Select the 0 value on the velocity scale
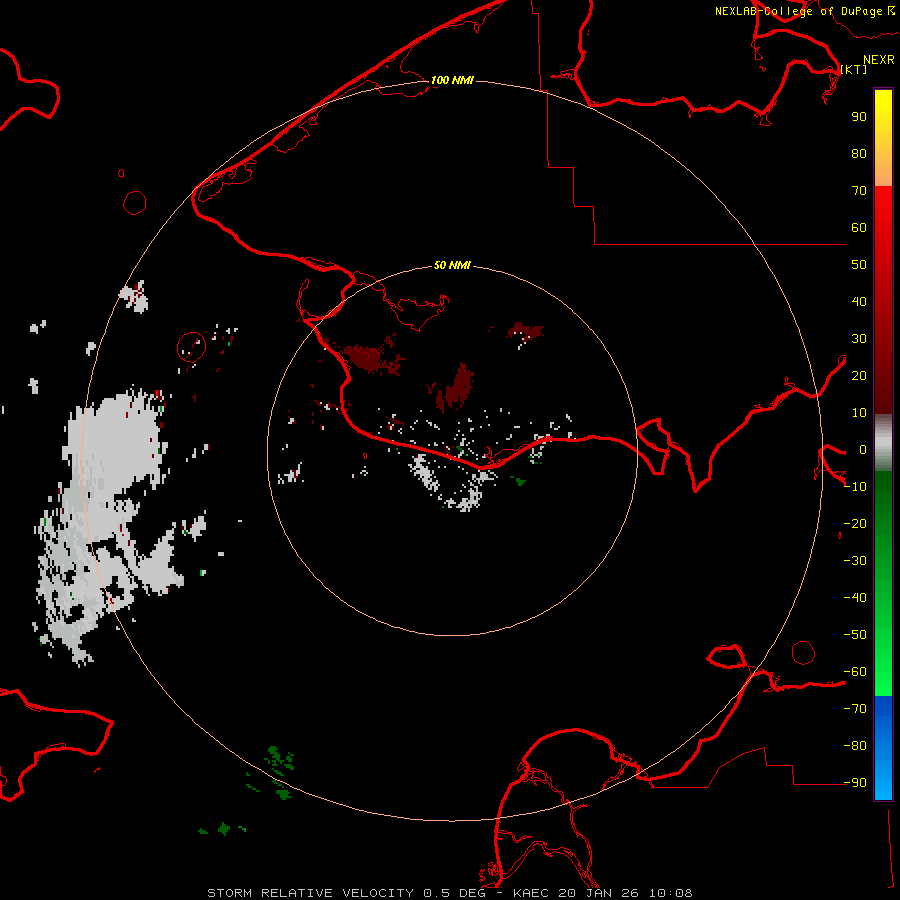The height and width of the screenshot is (900, 900). pos(863,450)
